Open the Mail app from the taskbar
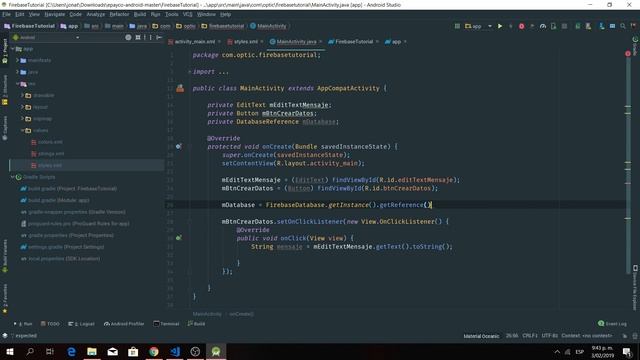Screen dimensions: 640x360 click(x=113, y=351)
